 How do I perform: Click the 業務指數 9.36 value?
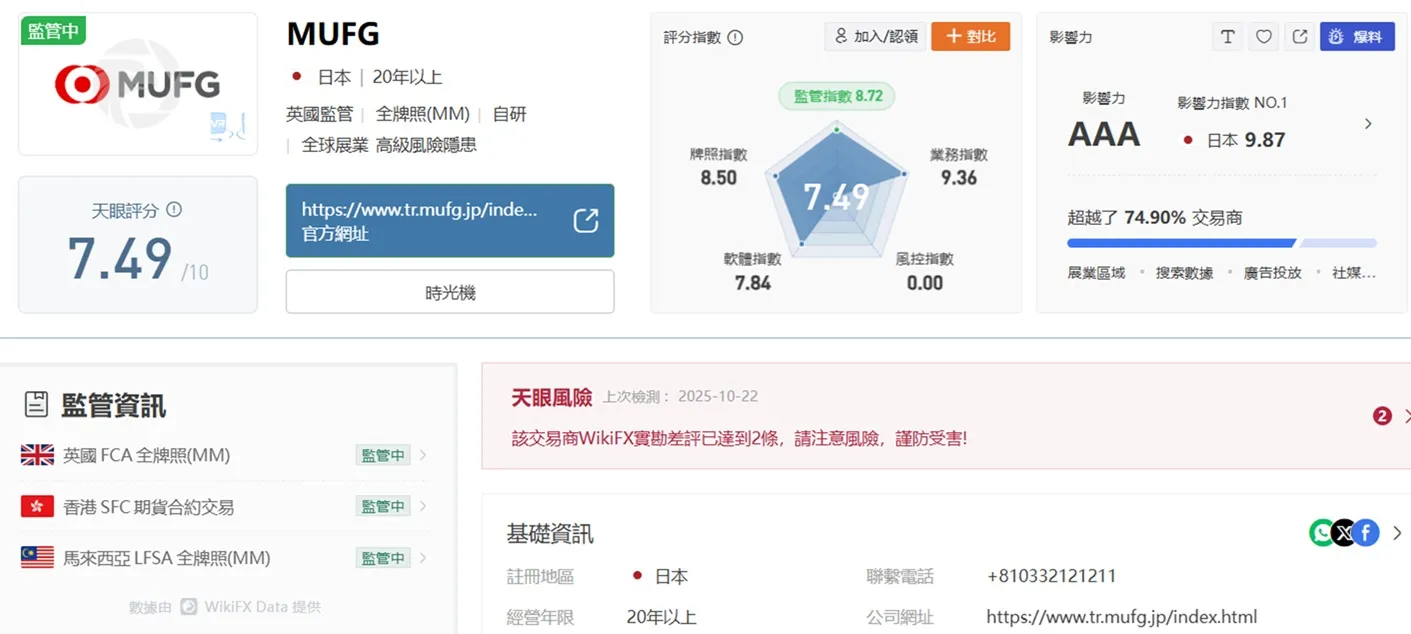959,178
